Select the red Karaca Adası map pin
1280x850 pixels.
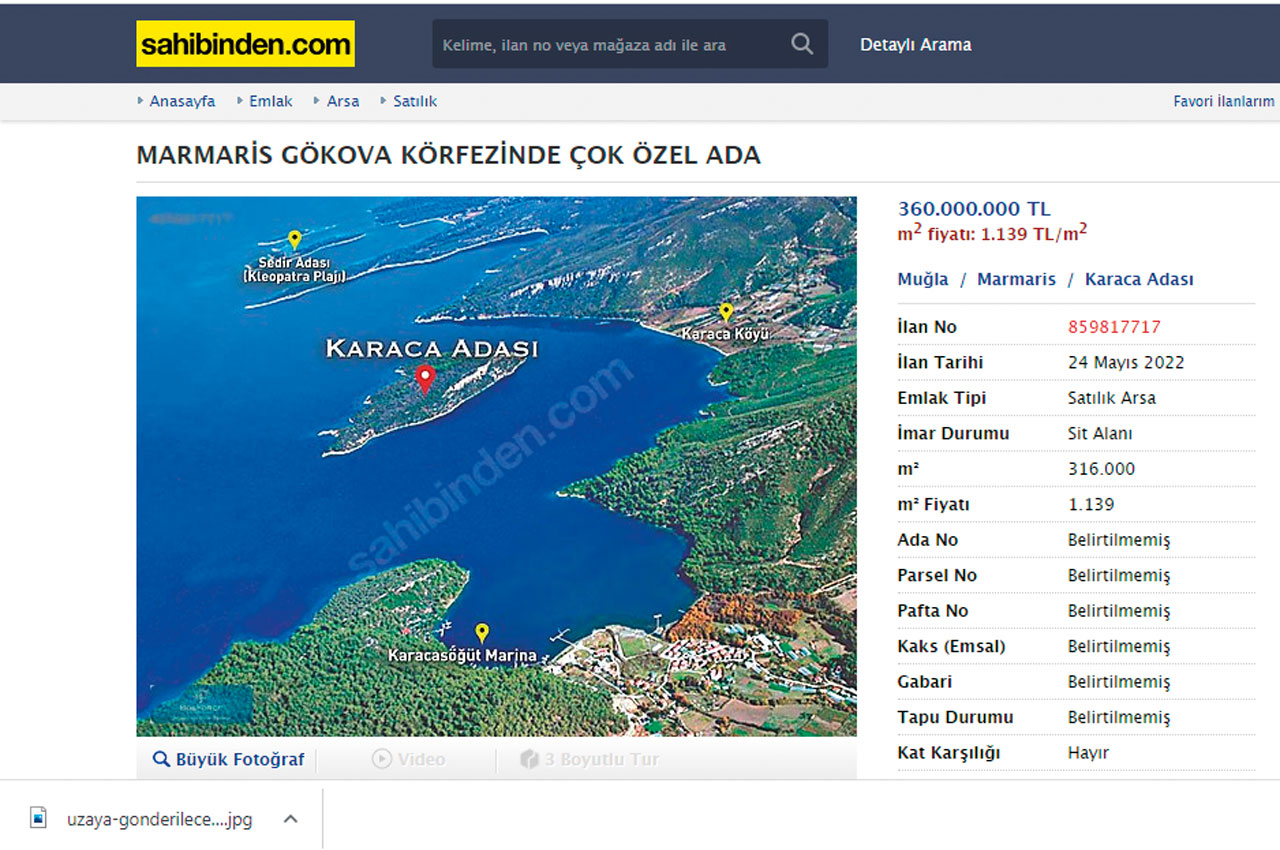tap(424, 377)
